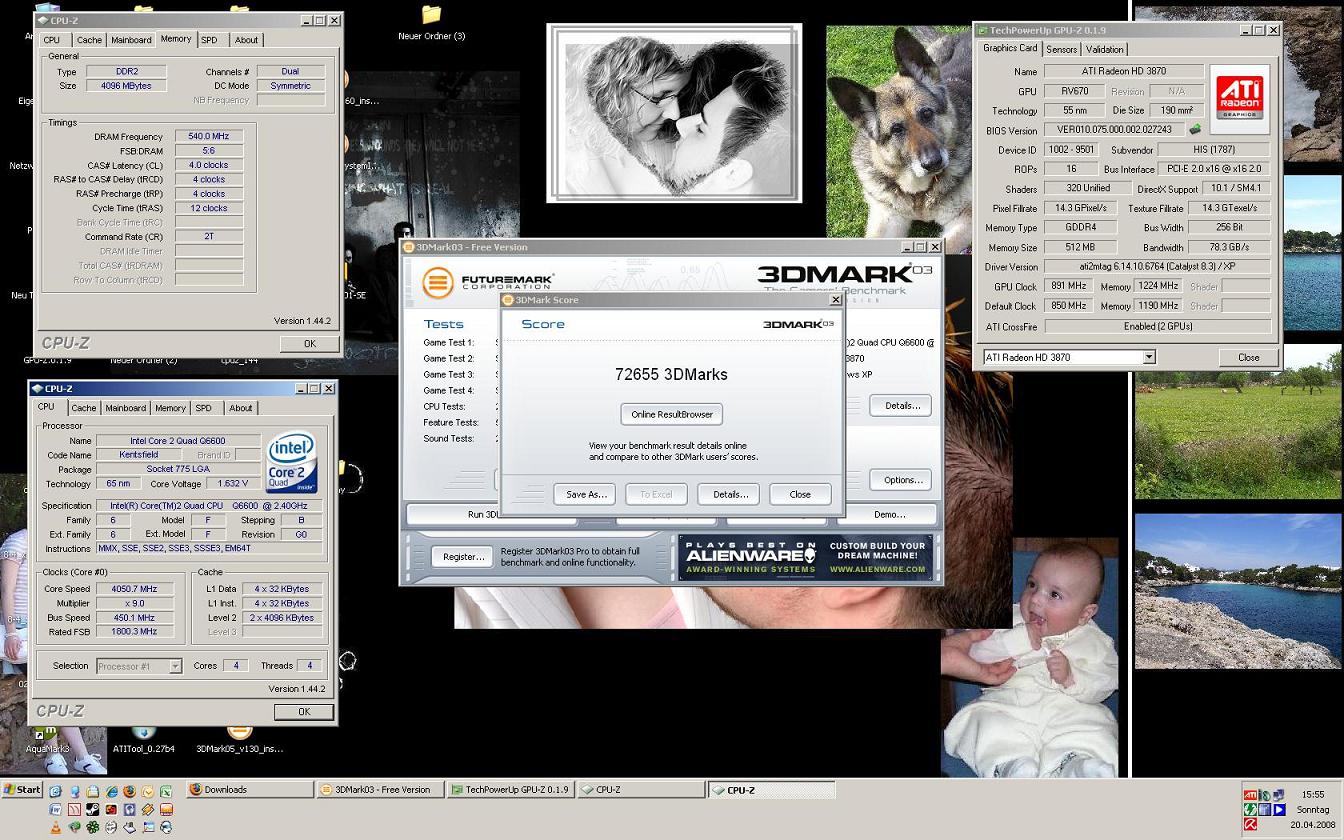This screenshot has height=840, width=1344.
Task: Switch to Sensors tab in GPU-Z
Action: point(1061,49)
